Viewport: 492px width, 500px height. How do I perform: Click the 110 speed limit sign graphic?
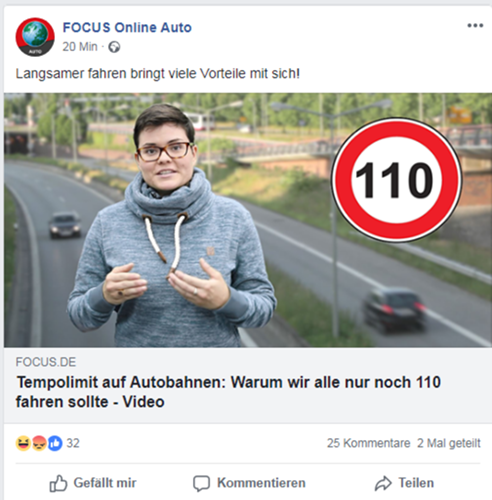tap(396, 180)
